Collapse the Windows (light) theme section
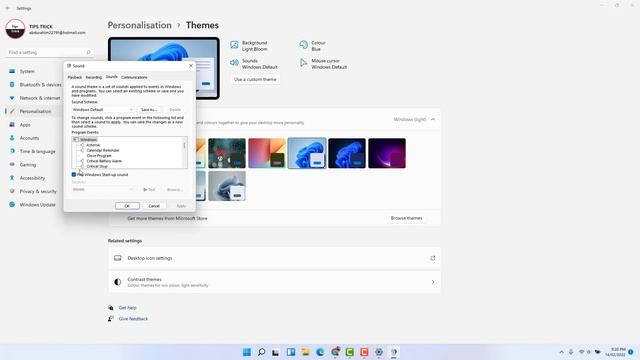640x360 pixels. 433,120
